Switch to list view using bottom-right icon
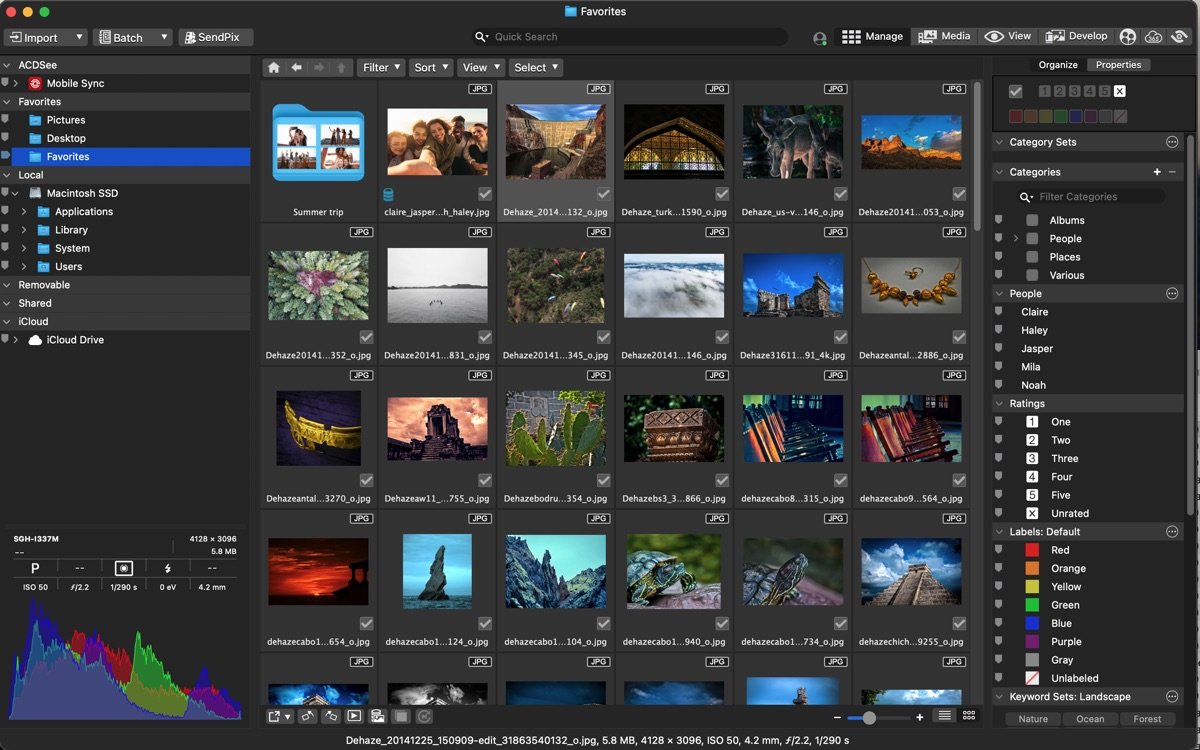Screen dimensions: 1200x750 pos(946,716)
